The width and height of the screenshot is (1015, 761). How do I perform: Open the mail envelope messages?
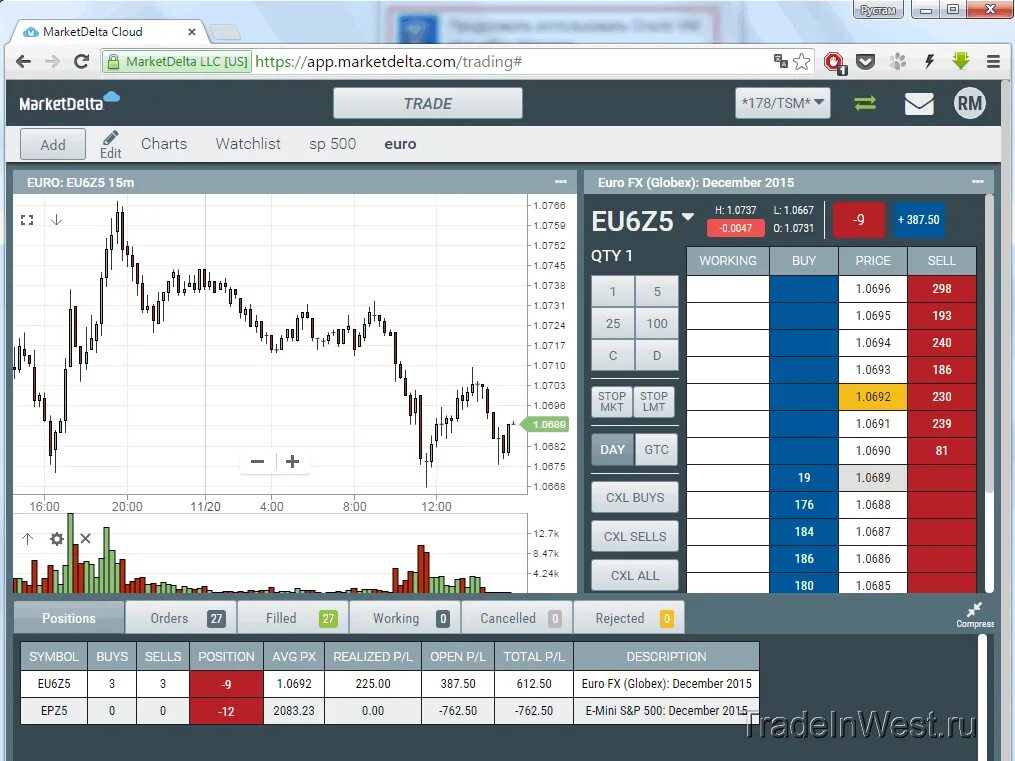tap(919, 104)
